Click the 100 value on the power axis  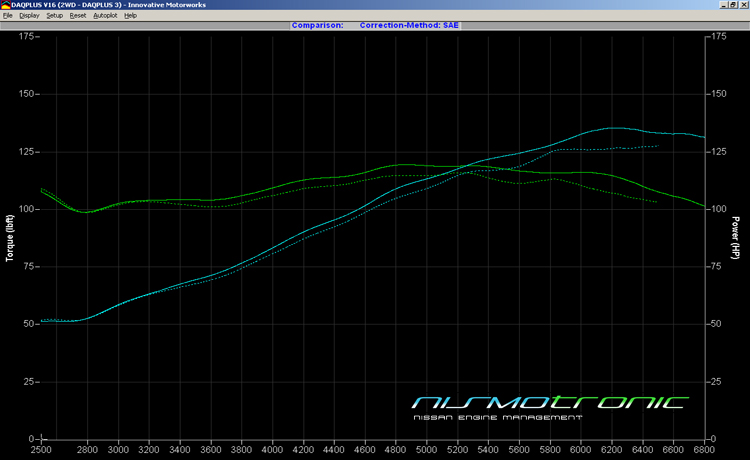click(719, 209)
